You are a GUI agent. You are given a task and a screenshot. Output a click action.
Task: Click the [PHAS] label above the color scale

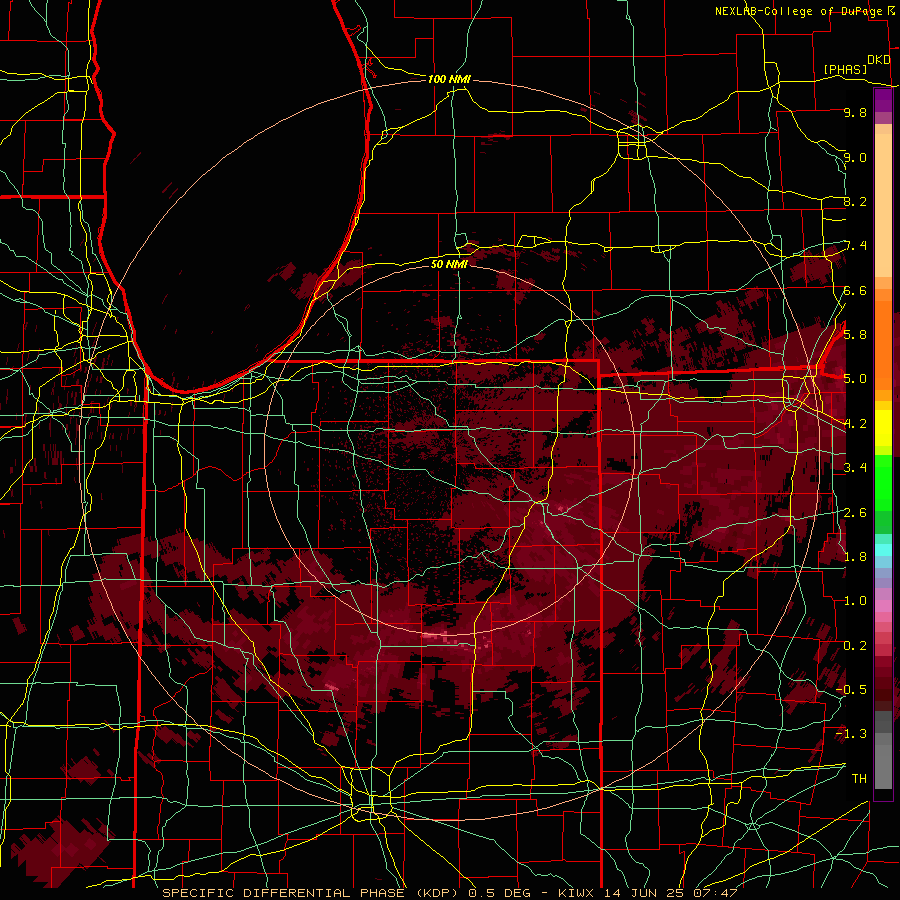coord(845,69)
